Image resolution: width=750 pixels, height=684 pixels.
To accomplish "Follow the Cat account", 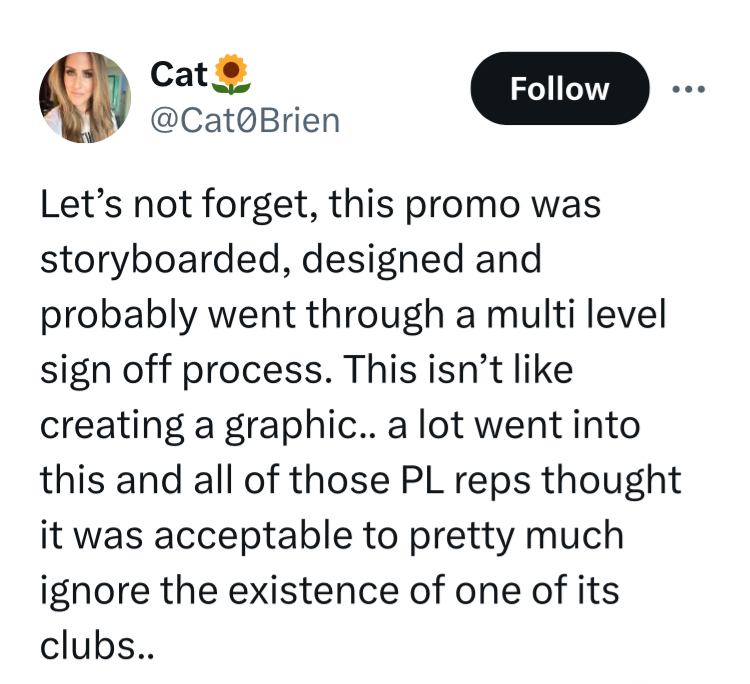I will point(560,88).
